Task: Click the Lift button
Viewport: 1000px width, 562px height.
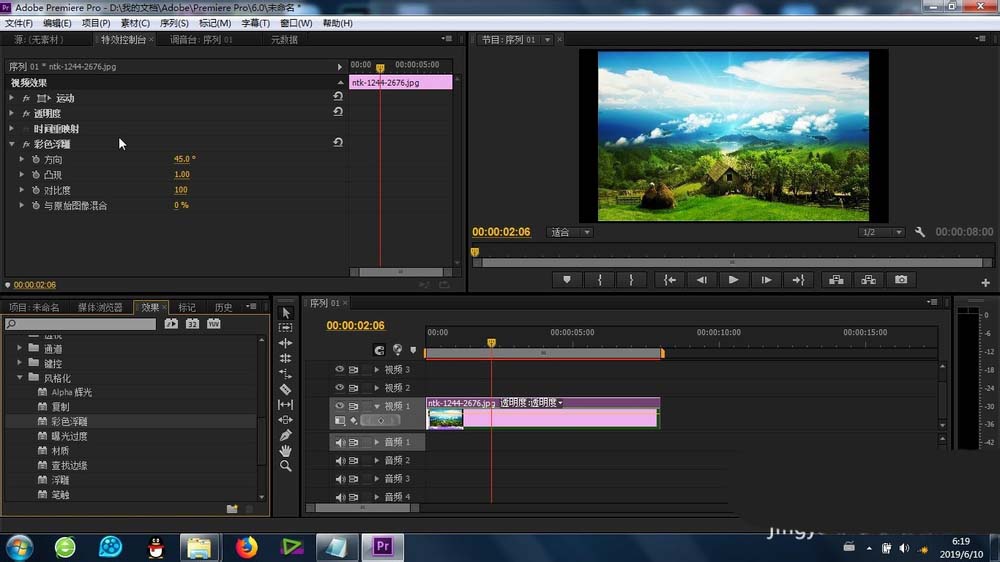Action: [x=836, y=279]
